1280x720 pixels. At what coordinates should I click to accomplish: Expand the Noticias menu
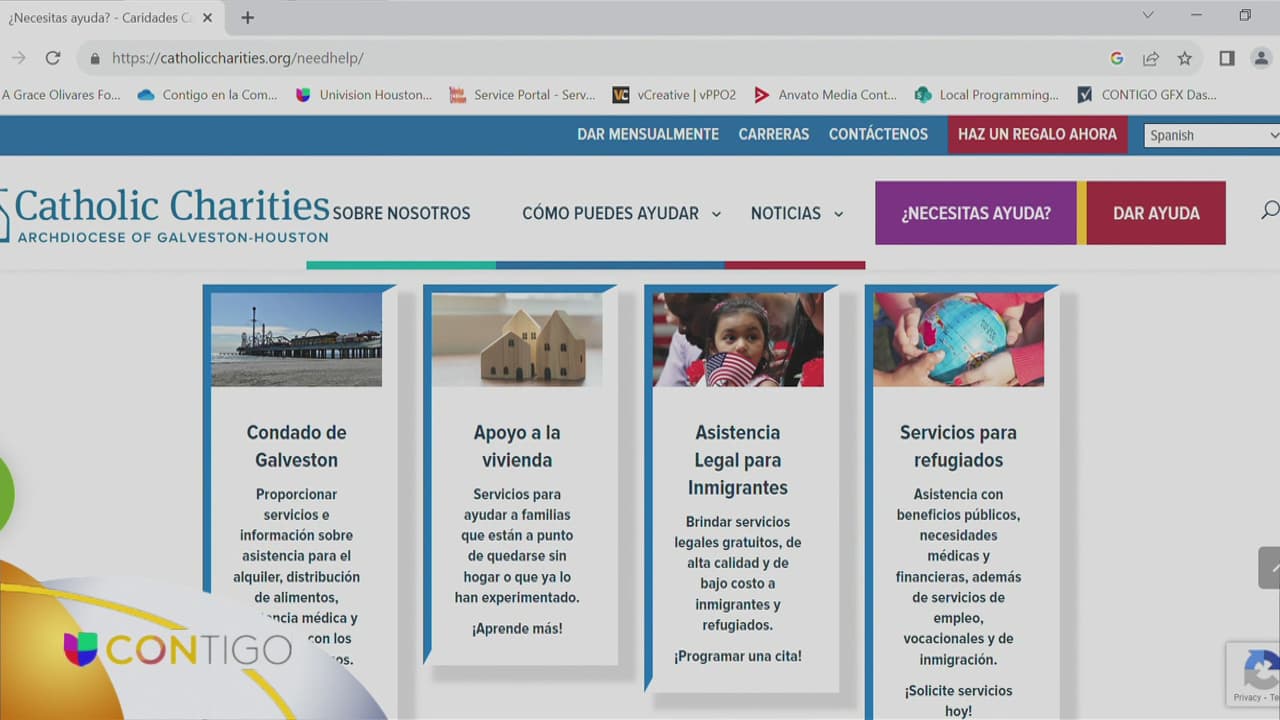coord(796,213)
